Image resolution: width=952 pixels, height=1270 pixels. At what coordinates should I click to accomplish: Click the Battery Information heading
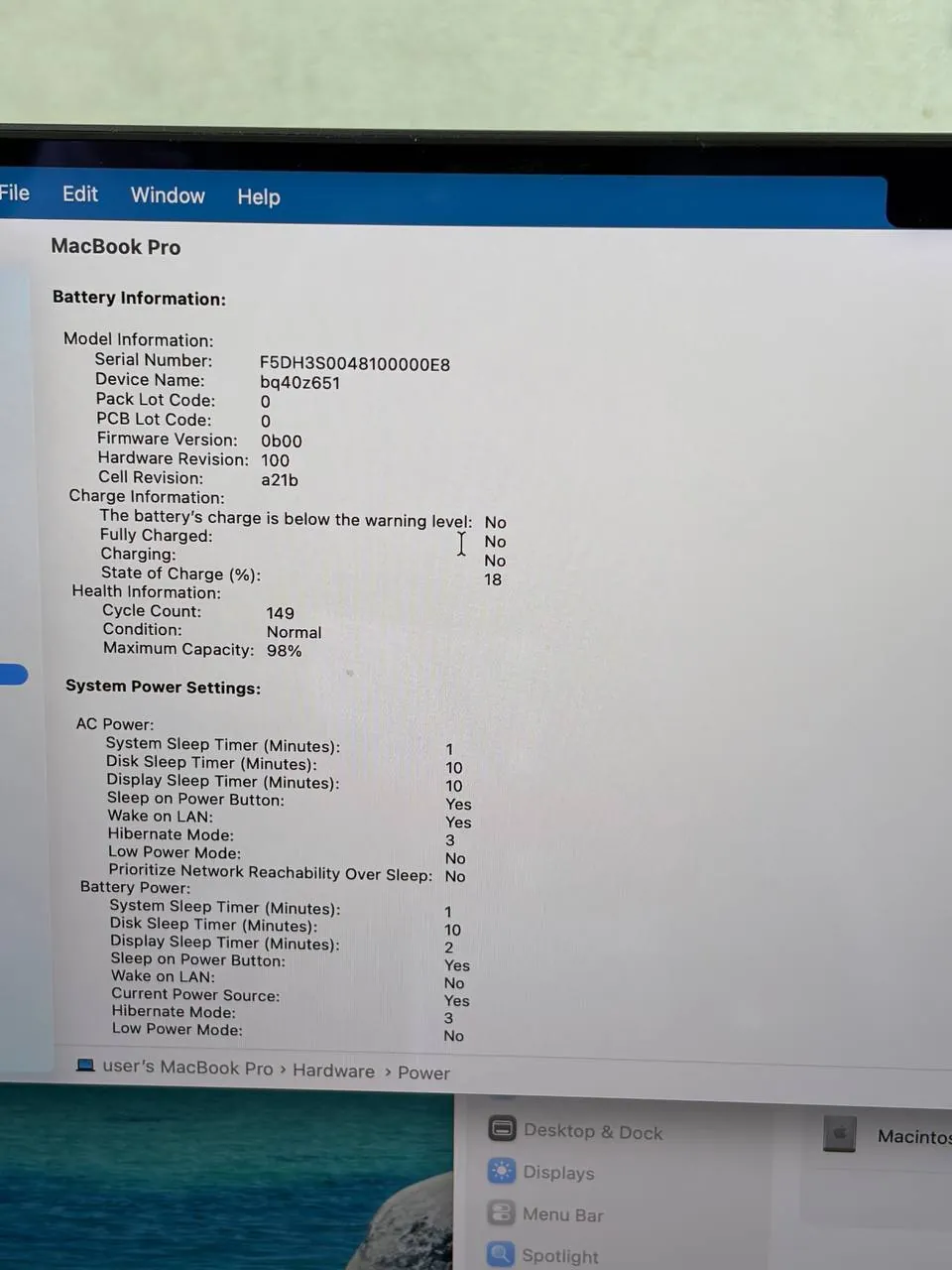click(139, 298)
